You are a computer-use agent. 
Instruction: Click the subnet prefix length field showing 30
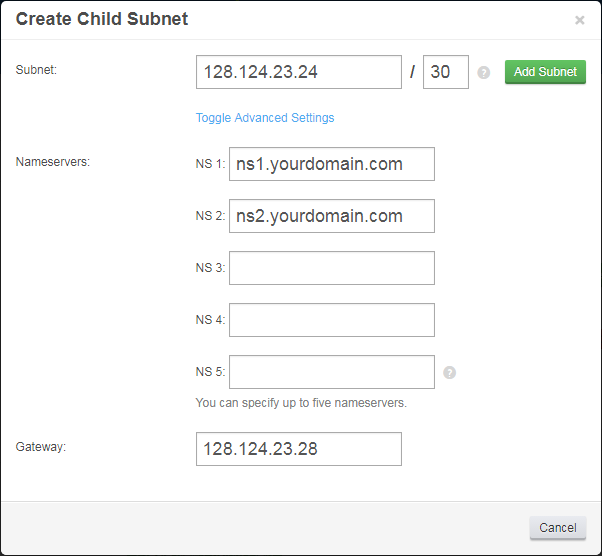446,72
